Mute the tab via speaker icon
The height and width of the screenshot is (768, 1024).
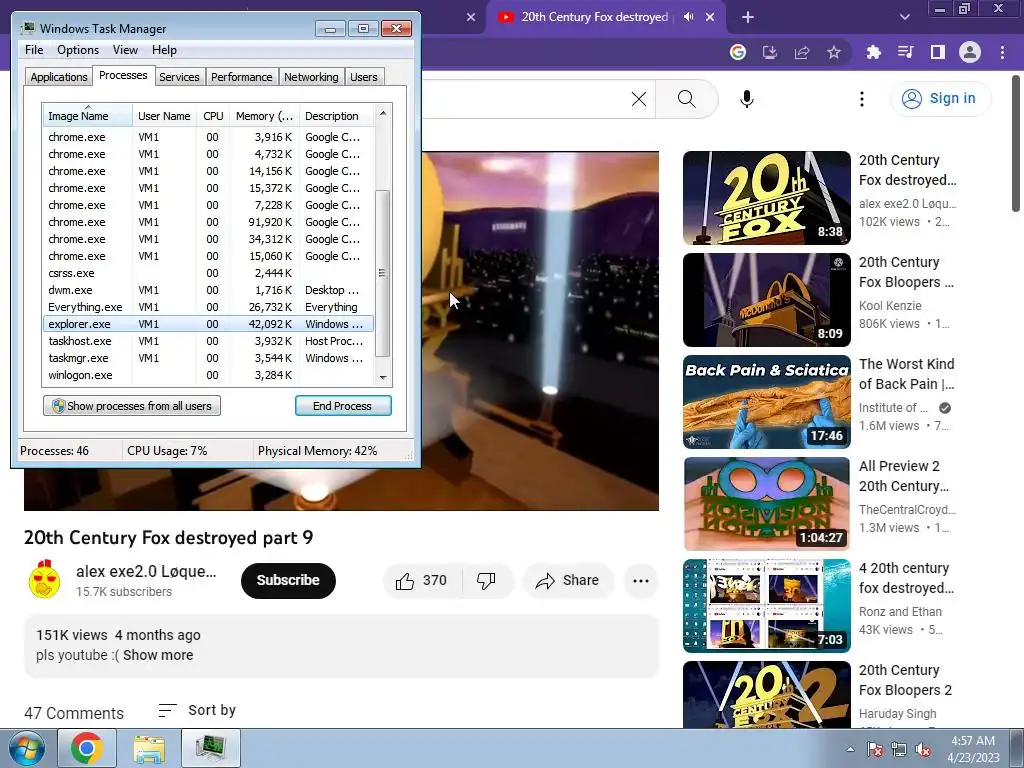tap(688, 17)
